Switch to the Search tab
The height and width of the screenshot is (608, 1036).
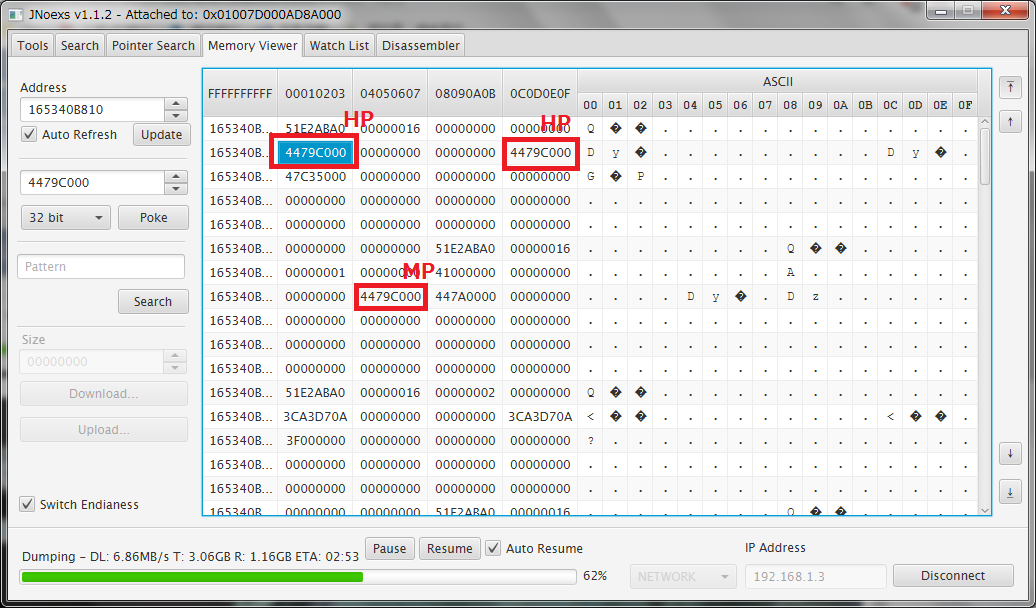pyautogui.click(x=80, y=46)
